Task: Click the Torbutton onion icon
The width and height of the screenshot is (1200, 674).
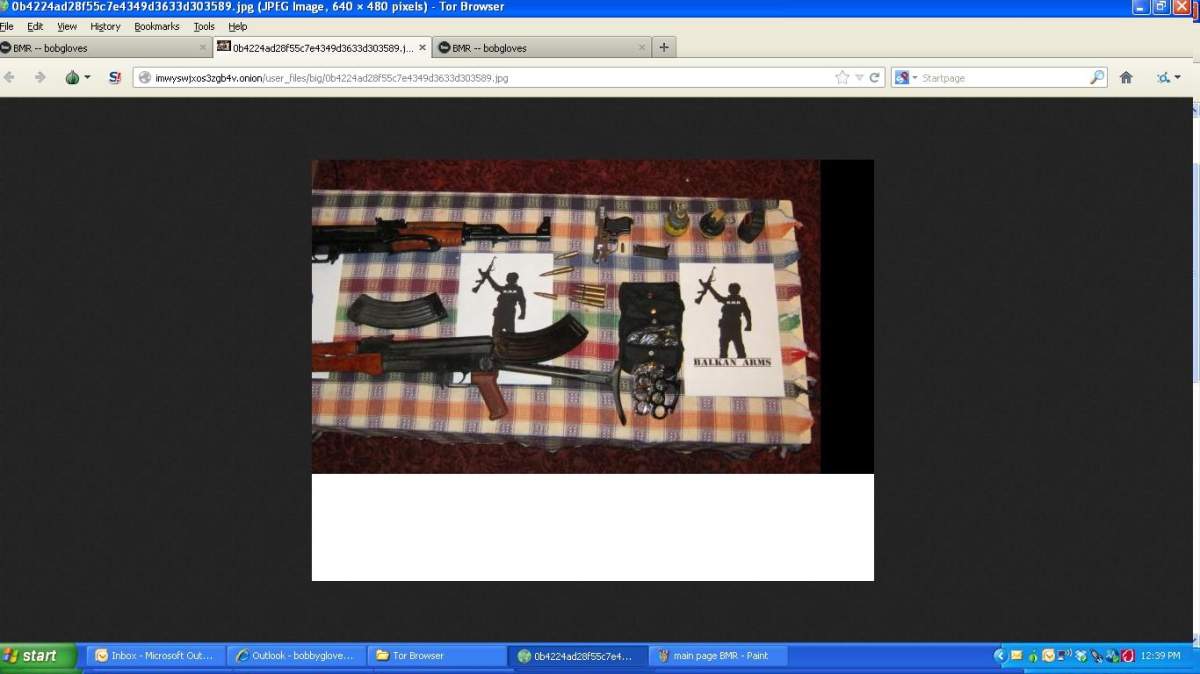Action: (72, 77)
